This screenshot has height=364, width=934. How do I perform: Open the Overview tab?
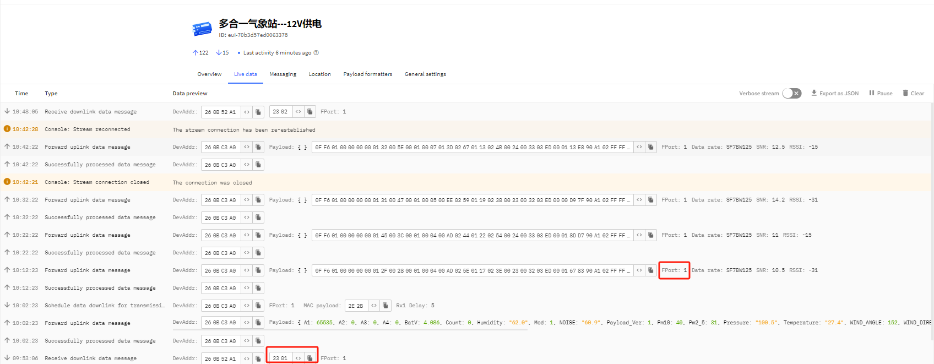tap(210, 74)
